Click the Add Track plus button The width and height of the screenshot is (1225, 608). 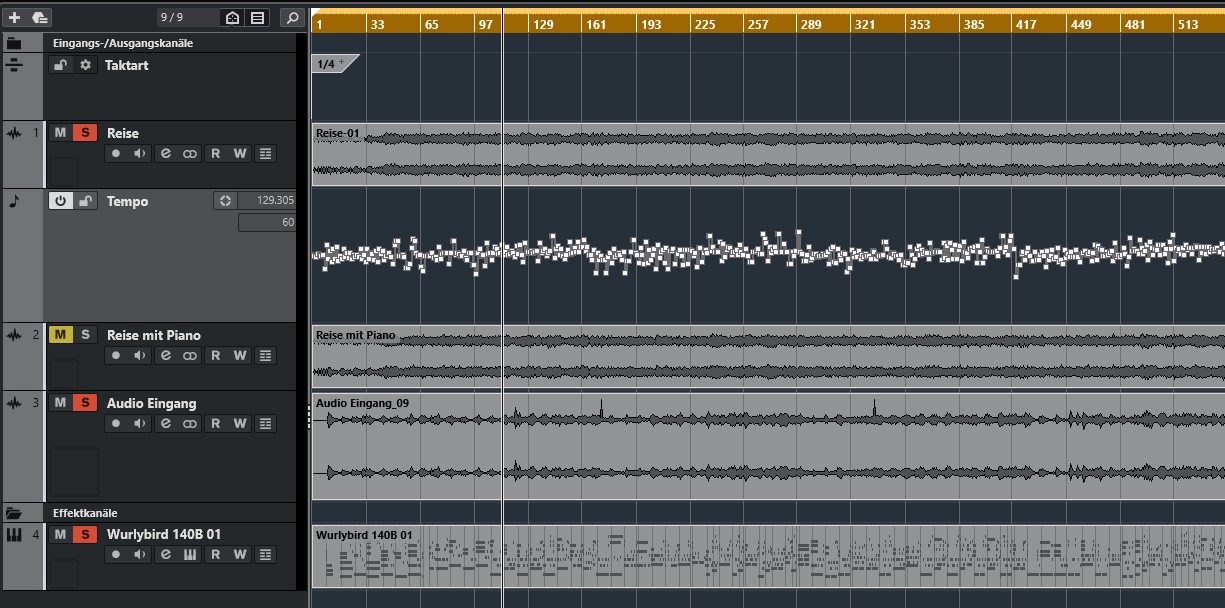point(14,17)
